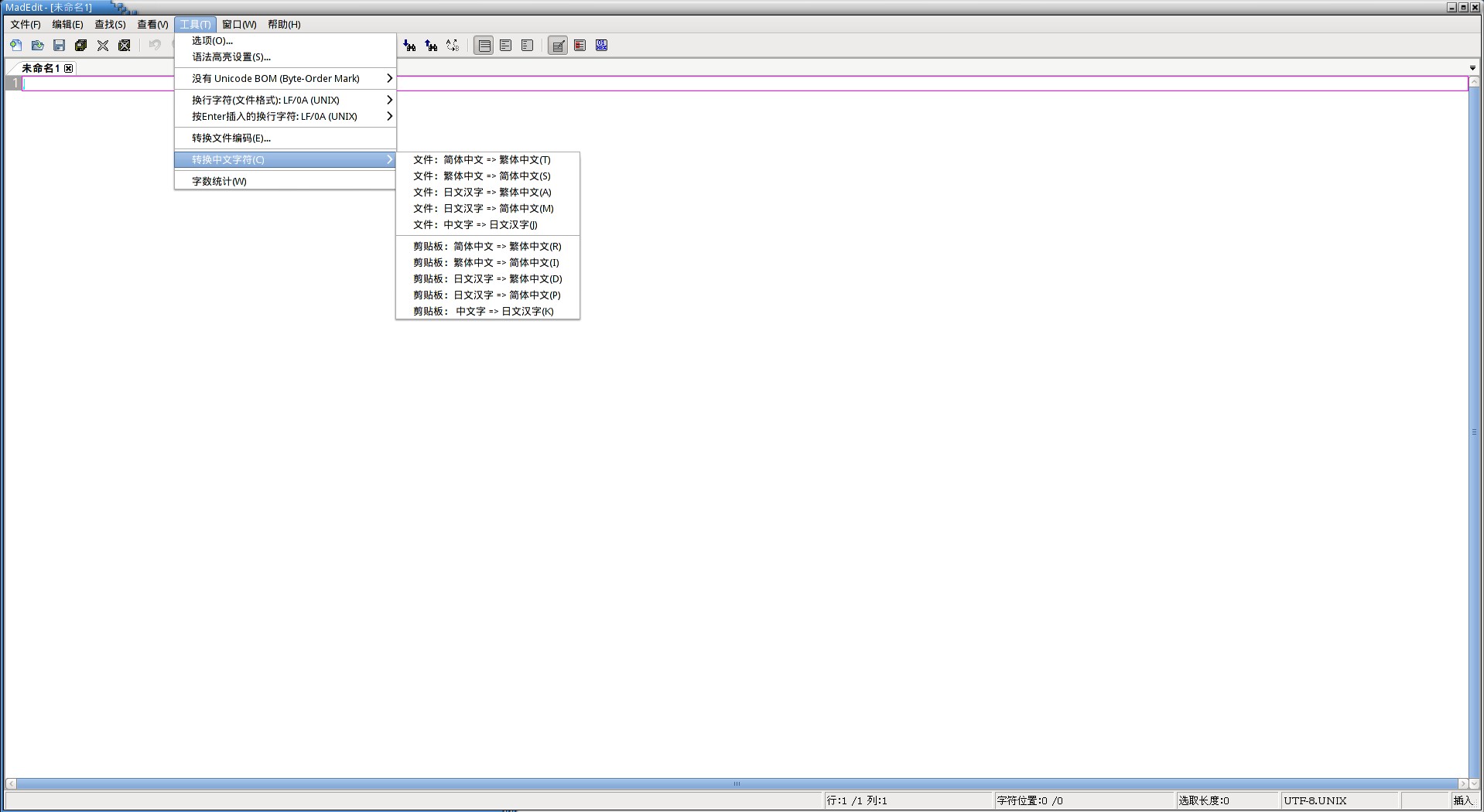Click the horizontal scrollbar left arrow
The width and height of the screenshot is (1484, 812).
coord(11,783)
